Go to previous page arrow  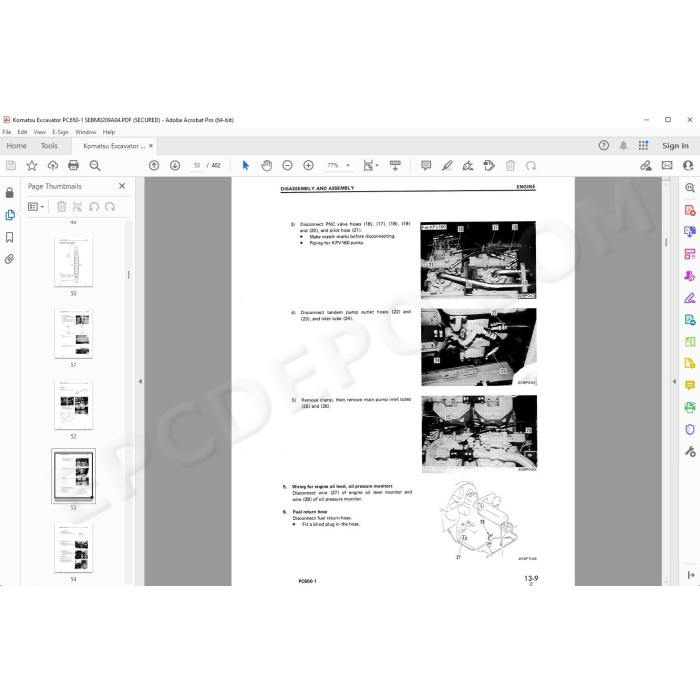(154, 166)
